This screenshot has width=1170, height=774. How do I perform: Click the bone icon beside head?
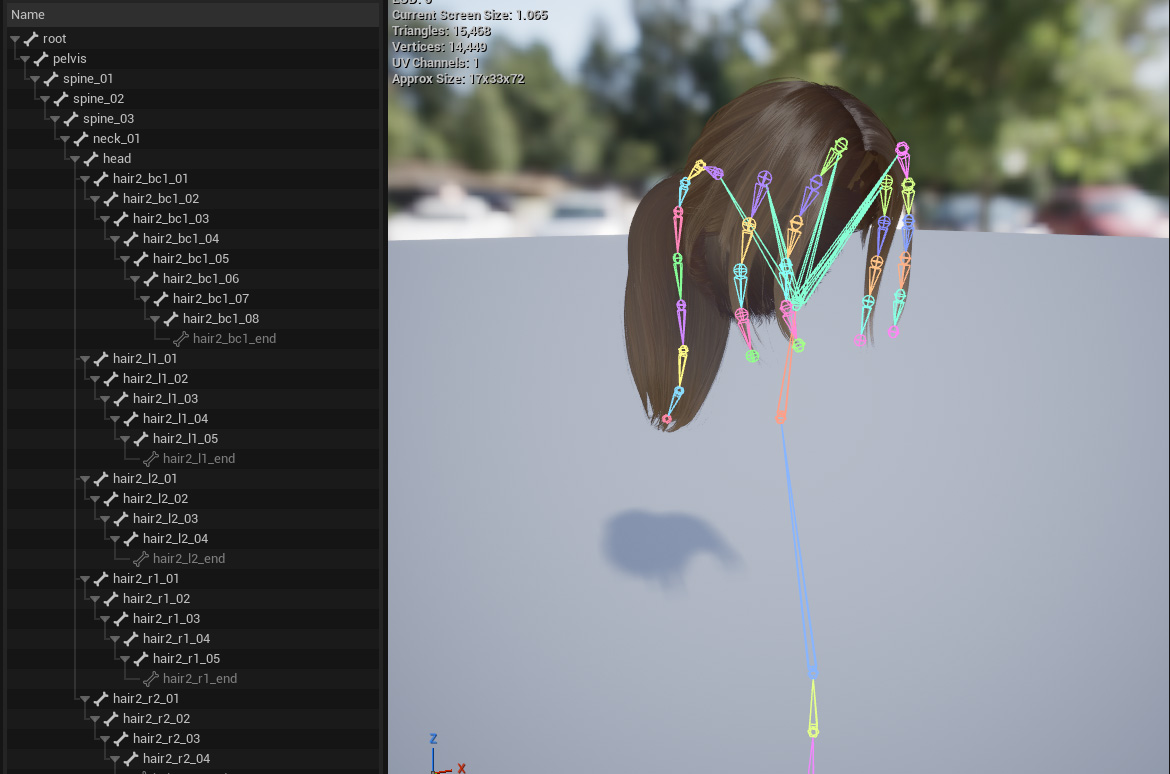(x=90, y=159)
